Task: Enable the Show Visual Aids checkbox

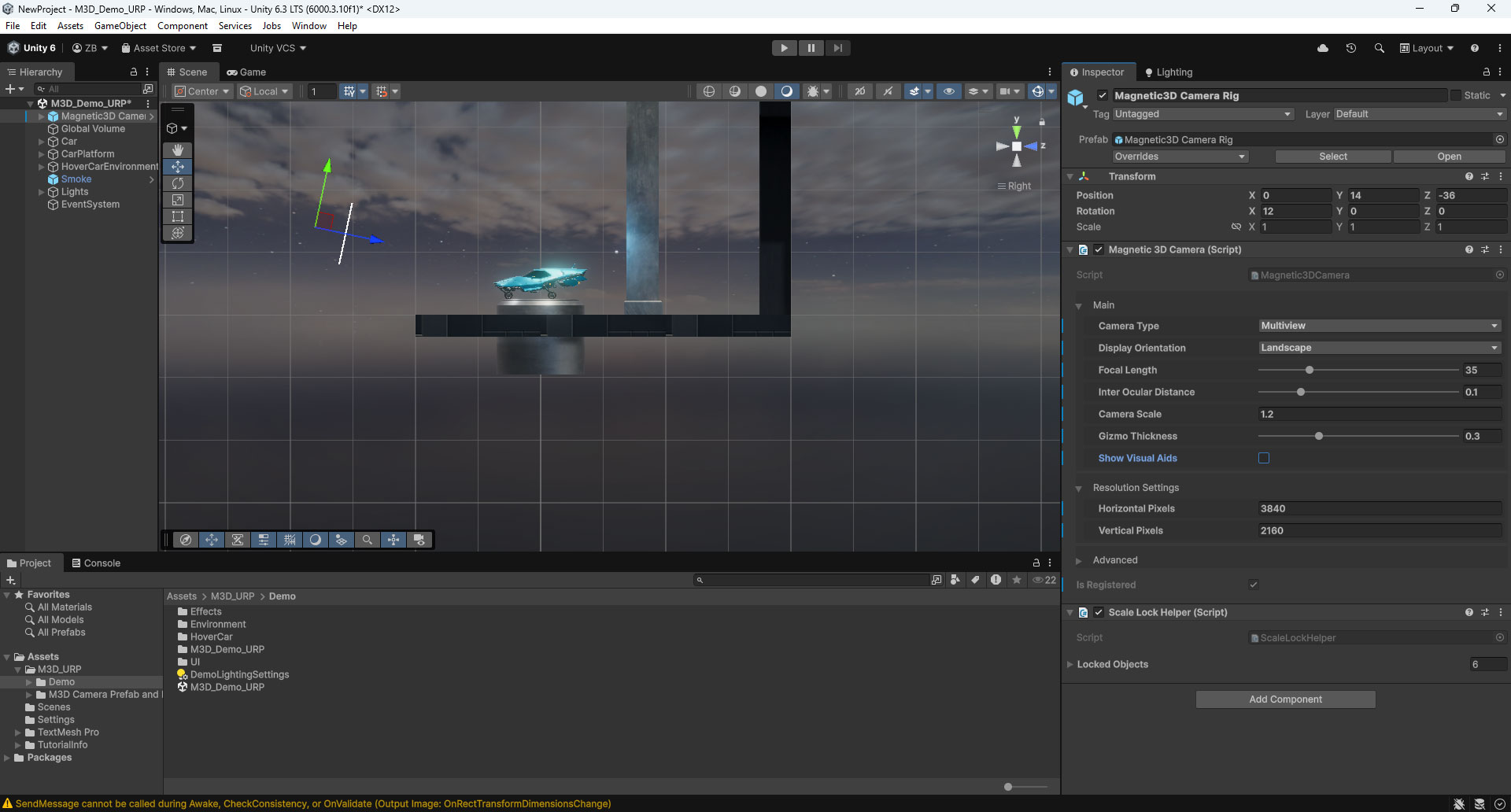Action: (1265, 458)
